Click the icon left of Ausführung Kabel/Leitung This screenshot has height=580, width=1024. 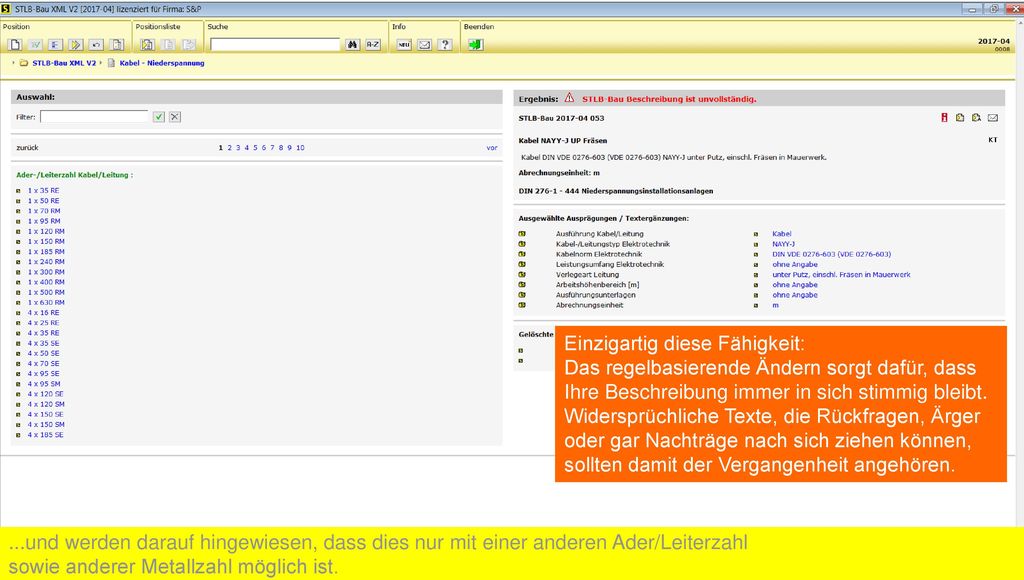pos(522,234)
